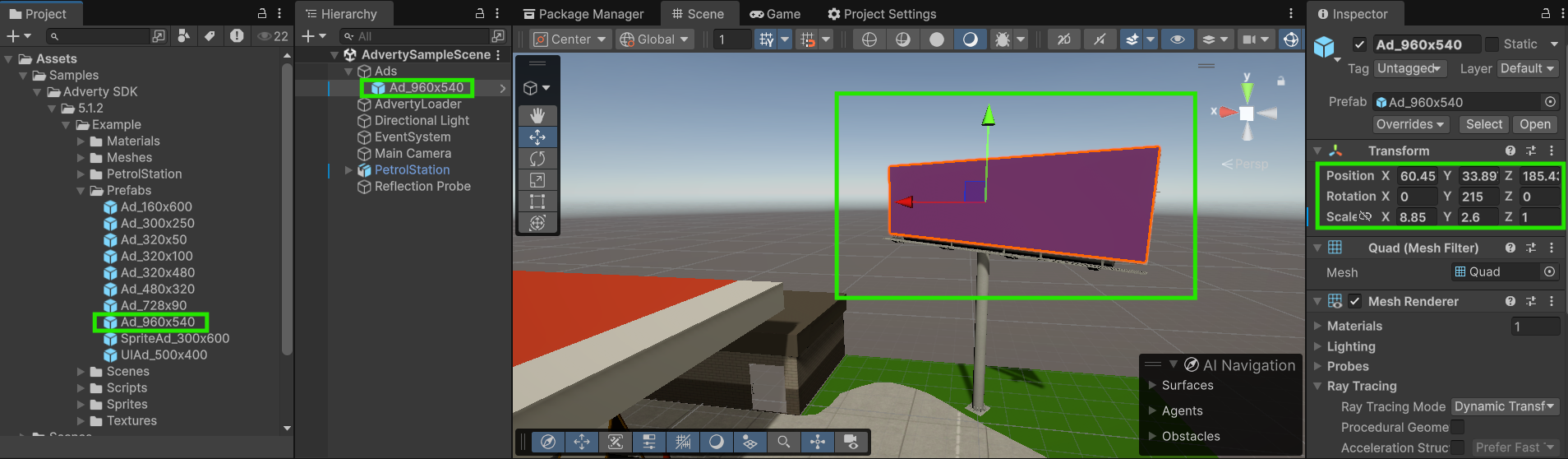The width and height of the screenshot is (1568, 459).
Task: Select the Rotate tool in scene toolbar
Action: (537, 159)
